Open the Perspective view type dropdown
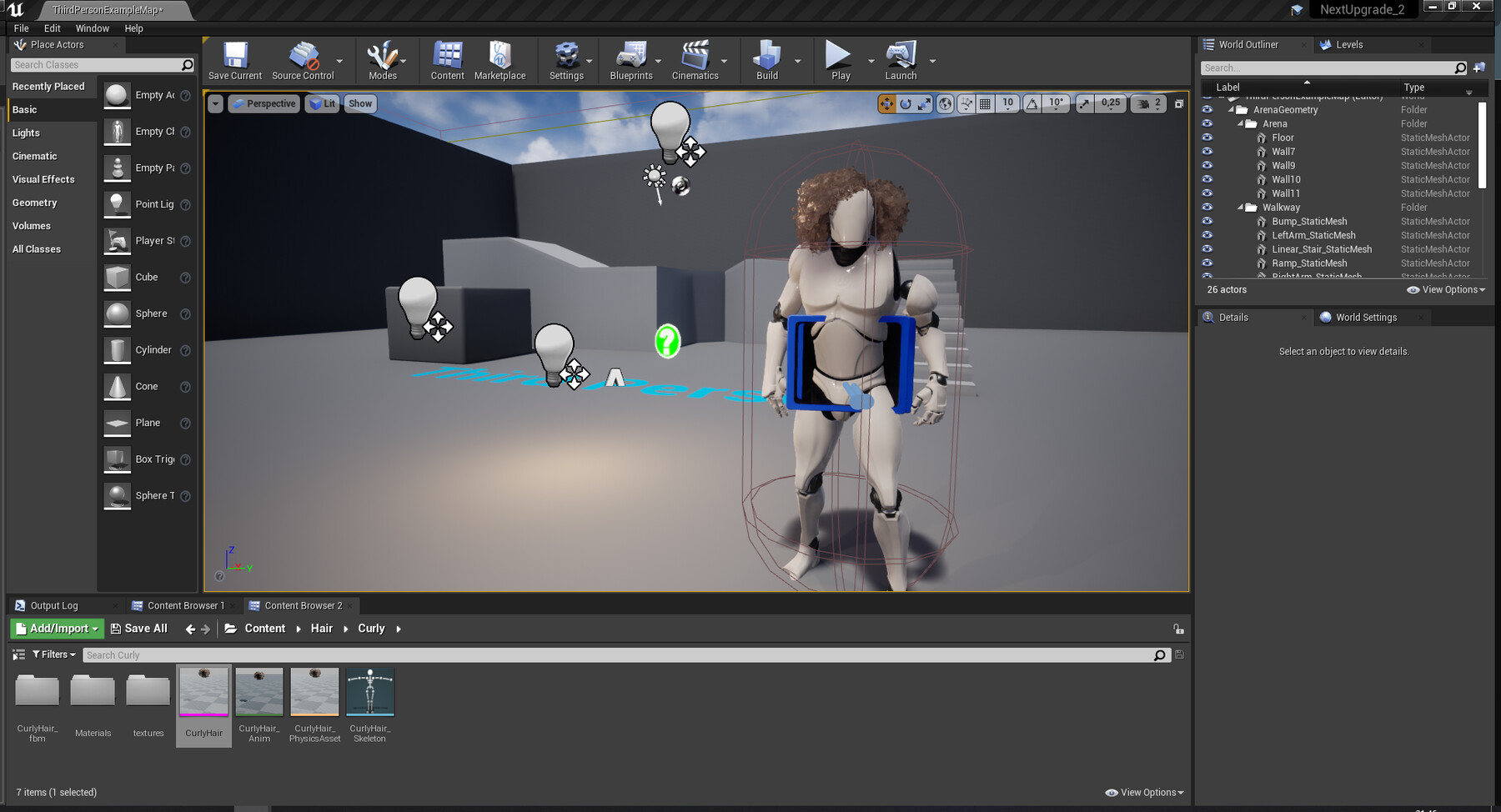The width and height of the screenshot is (1501, 812). pos(264,103)
